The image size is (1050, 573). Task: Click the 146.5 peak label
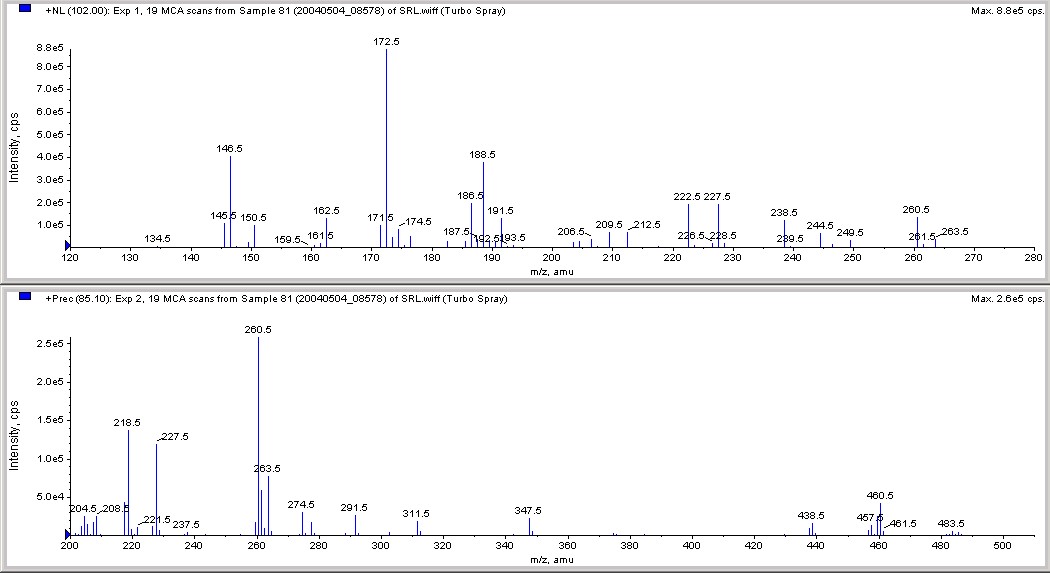(230, 149)
